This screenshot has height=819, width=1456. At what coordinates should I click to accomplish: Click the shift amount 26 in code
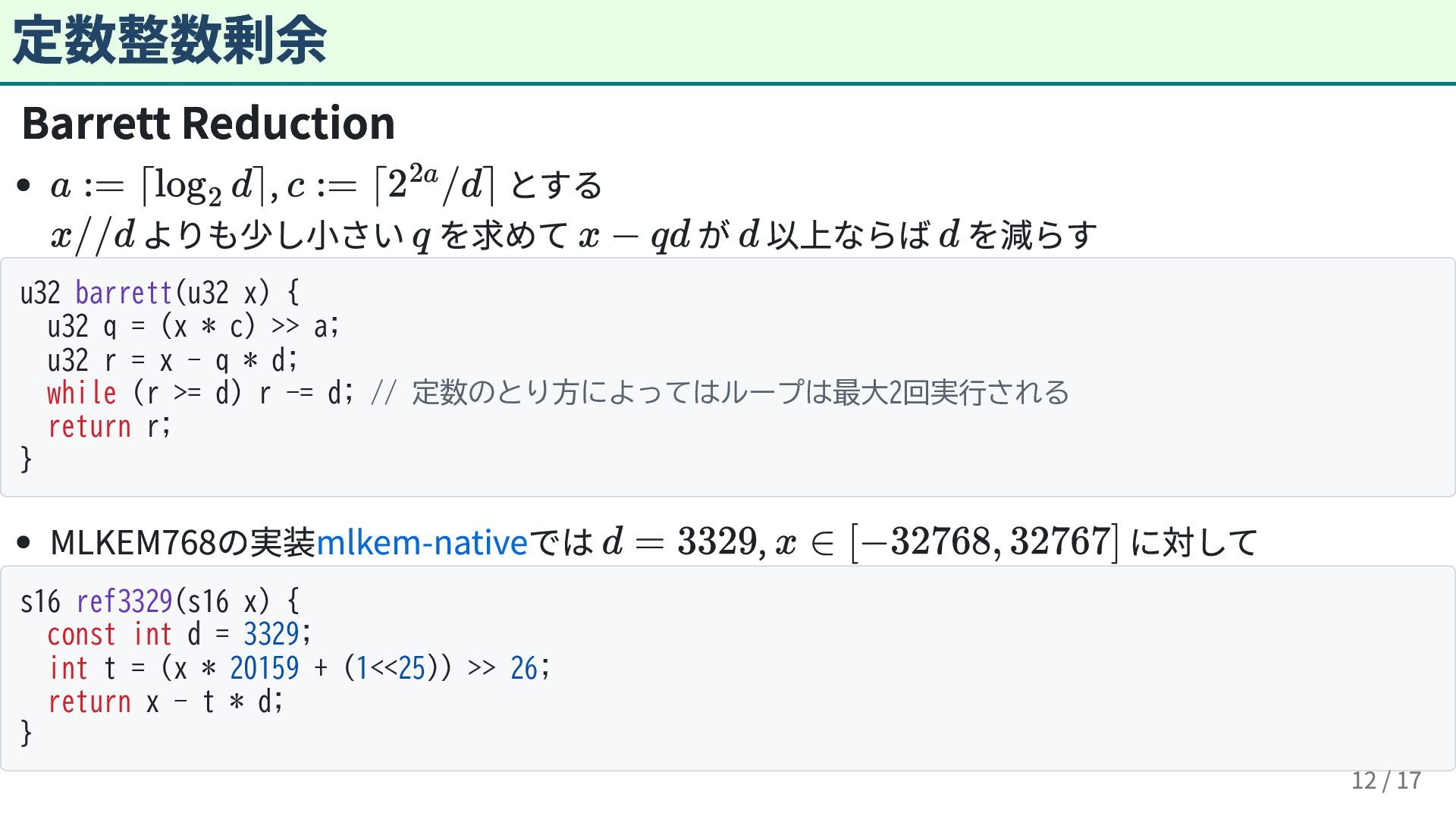click(523, 668)
